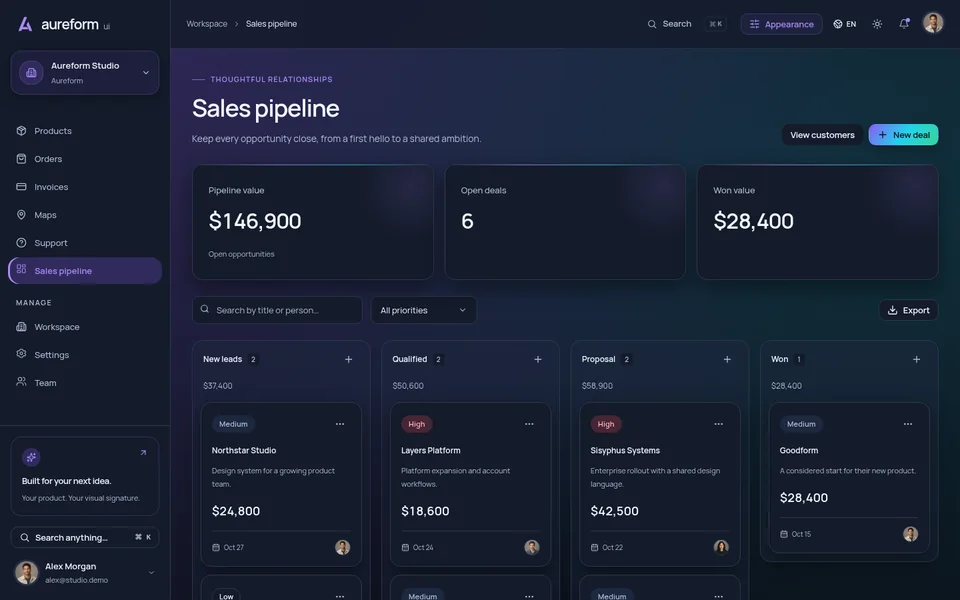The image size is (960, 600).
Task: Click the sparkle icon in promo card
Action: pyautogui.click(x=31, y=457)
